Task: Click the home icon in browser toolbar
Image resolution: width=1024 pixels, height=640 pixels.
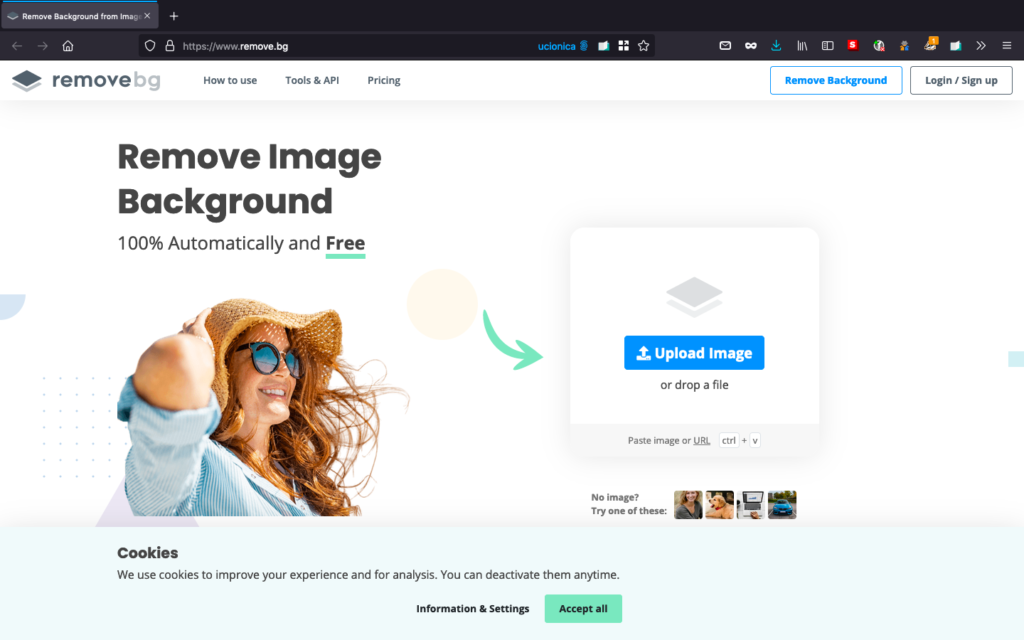Action: 68,46
